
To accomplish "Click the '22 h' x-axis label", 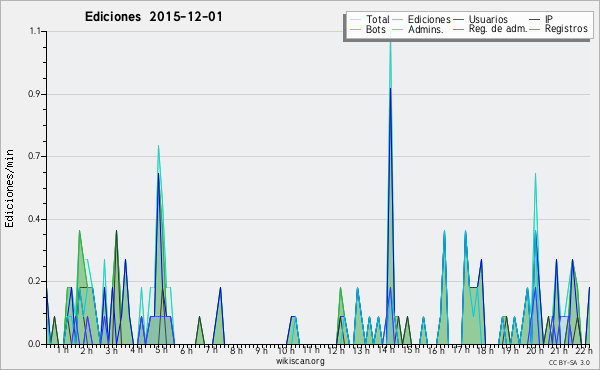I will click(584, 350).
